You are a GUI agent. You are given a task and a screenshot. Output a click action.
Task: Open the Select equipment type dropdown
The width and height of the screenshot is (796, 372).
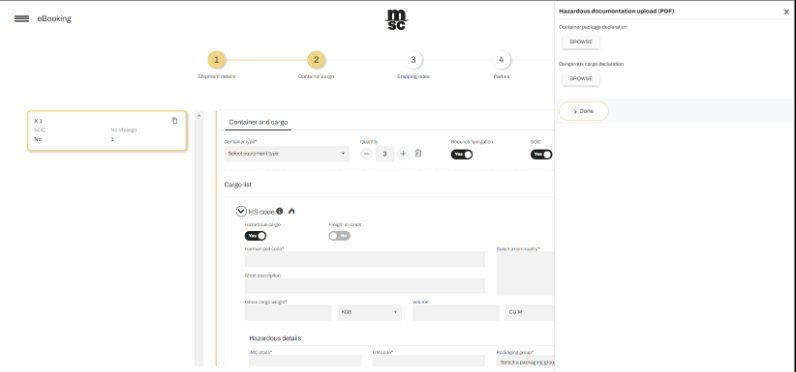tap(287, 154)
